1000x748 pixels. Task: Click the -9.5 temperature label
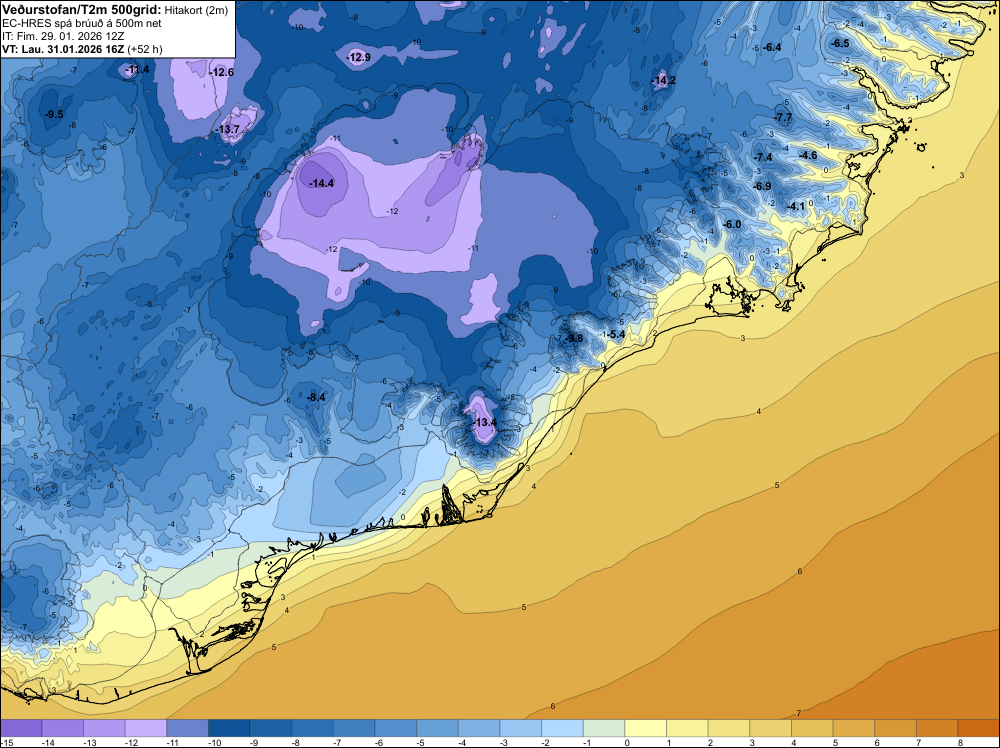click(54, 115)
